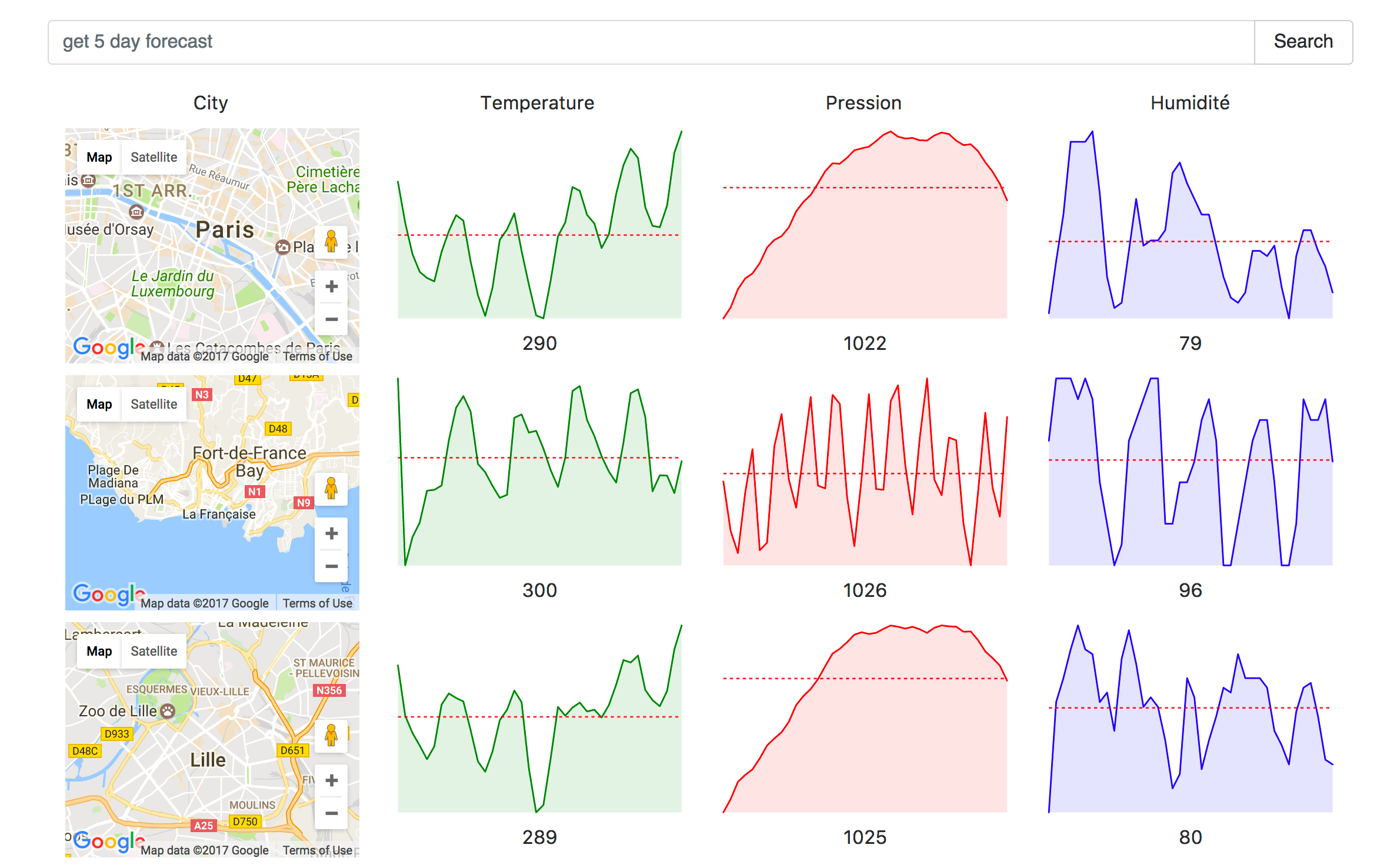Open Terms of Use on Fort-de-France map
The image size is (1387, 868).
tap(317, 603)
